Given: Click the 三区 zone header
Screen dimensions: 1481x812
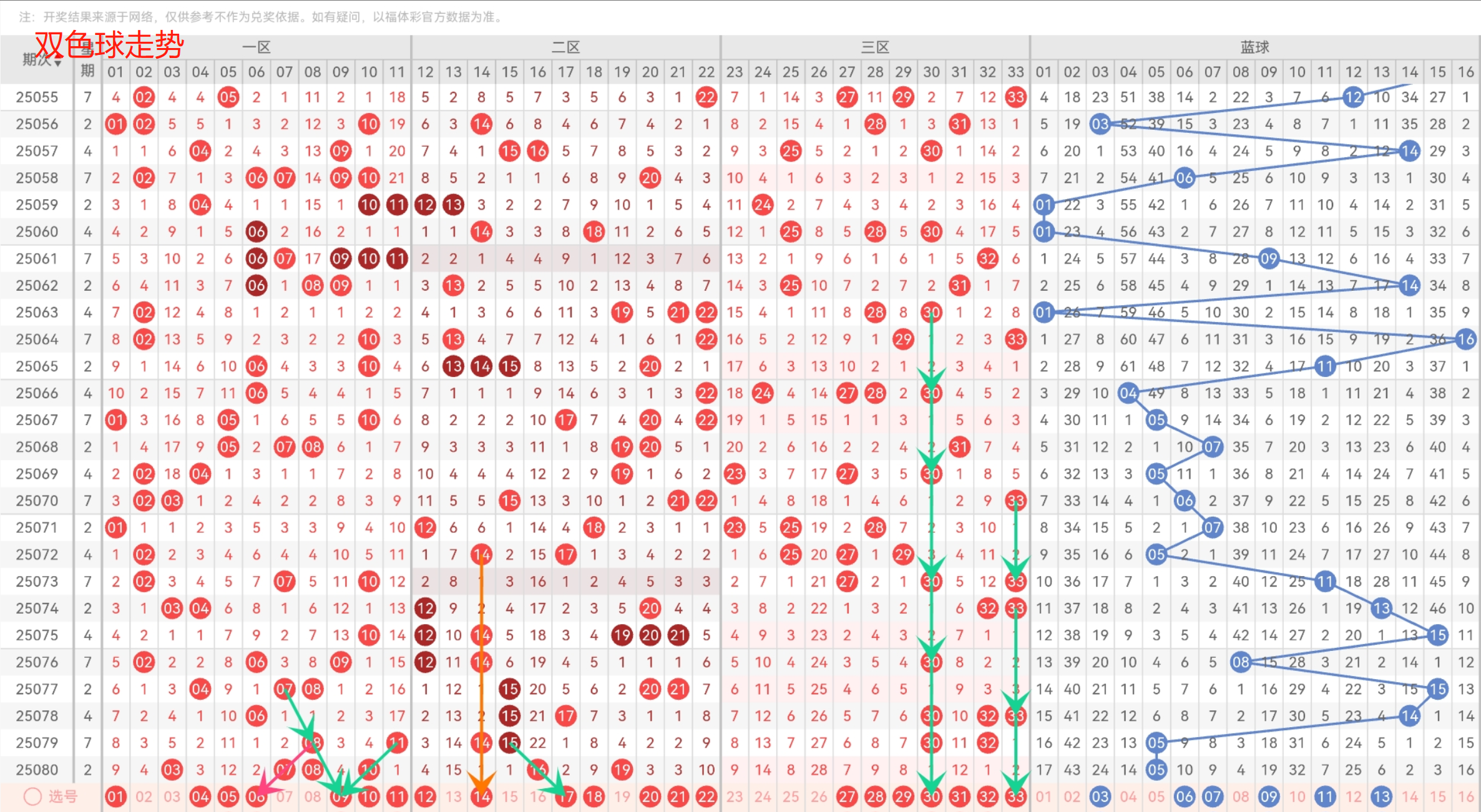Looking at the screenshot, I should [x=875, y=47].
